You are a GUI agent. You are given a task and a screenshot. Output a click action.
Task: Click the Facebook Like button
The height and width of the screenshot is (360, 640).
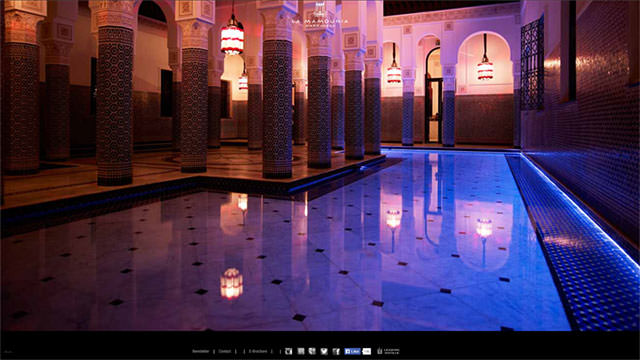tap(352, 351)
